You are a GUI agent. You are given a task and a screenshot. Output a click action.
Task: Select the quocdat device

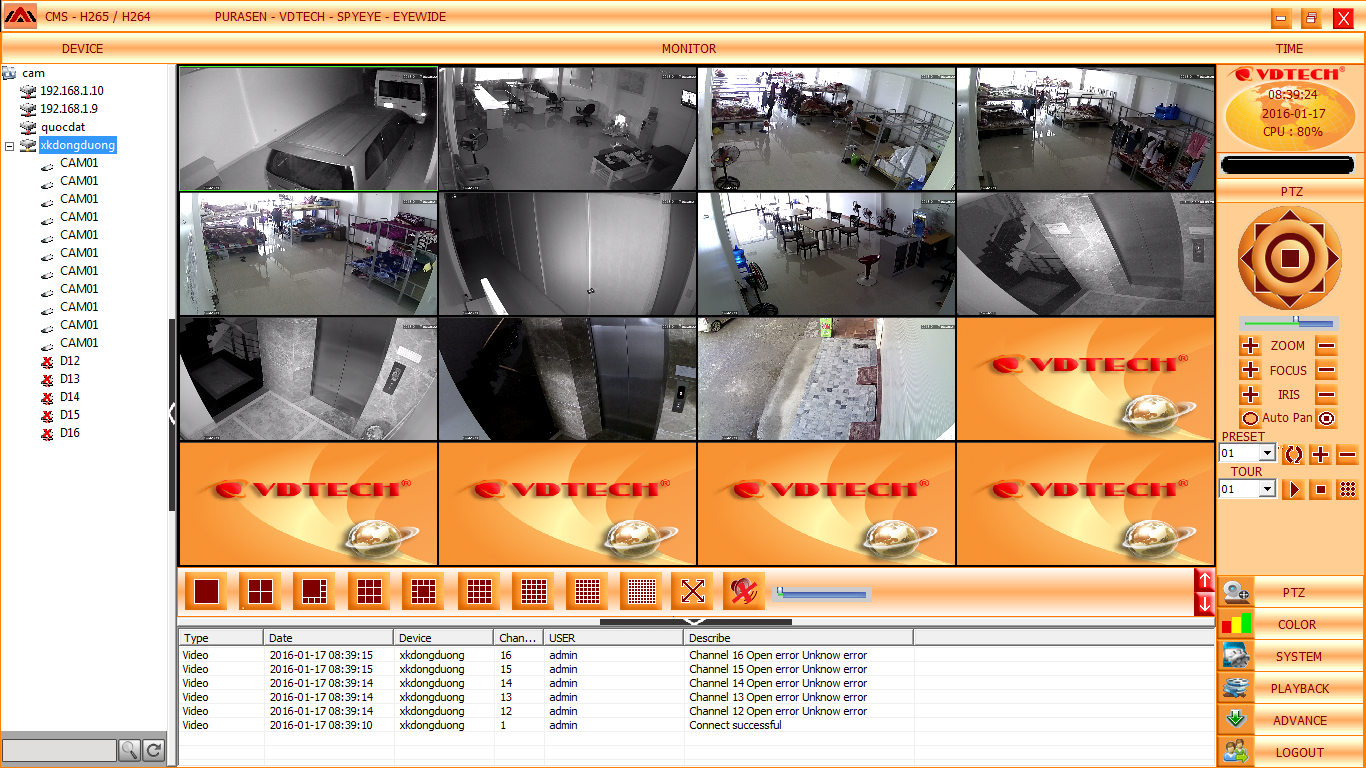63,127
